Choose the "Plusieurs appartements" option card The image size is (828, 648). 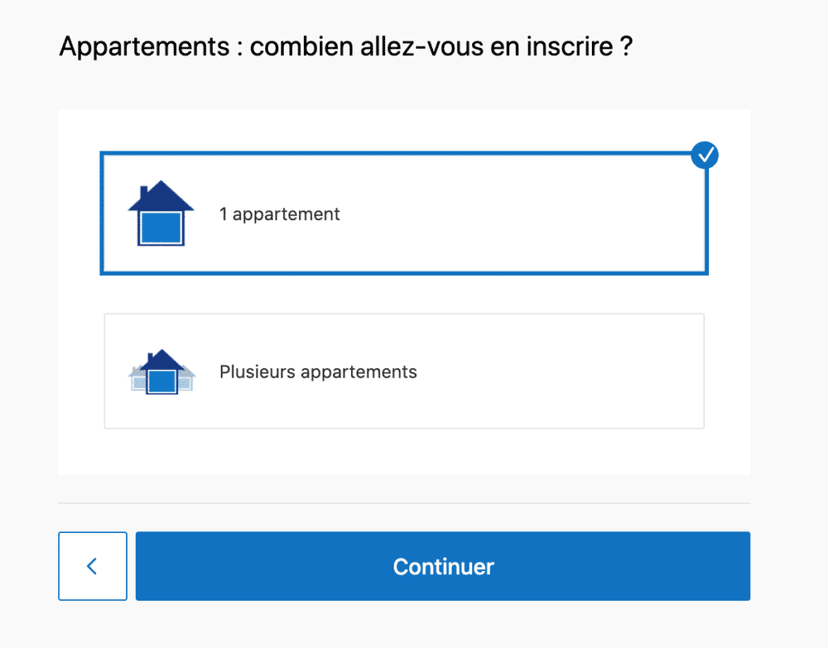click(x=404, y=371)
